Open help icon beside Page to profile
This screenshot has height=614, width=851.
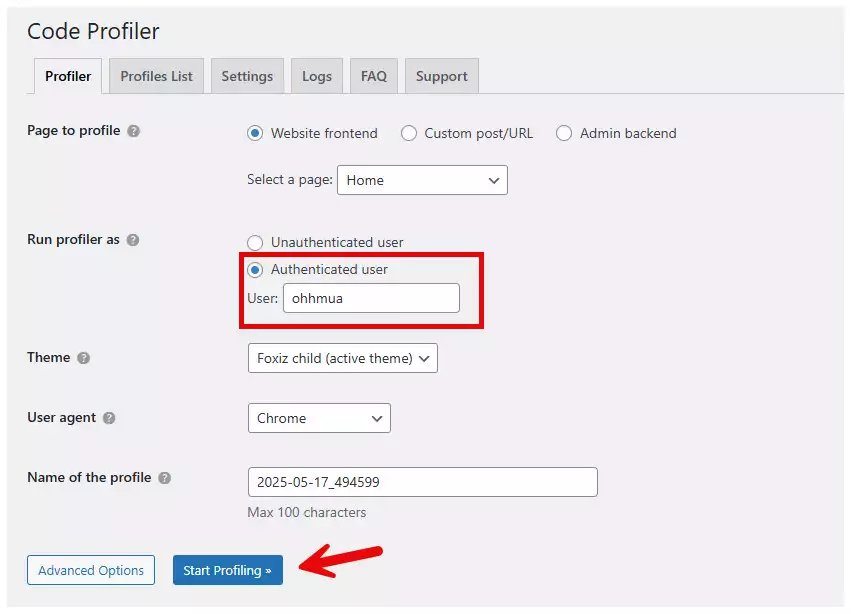(x=134, y=131)
